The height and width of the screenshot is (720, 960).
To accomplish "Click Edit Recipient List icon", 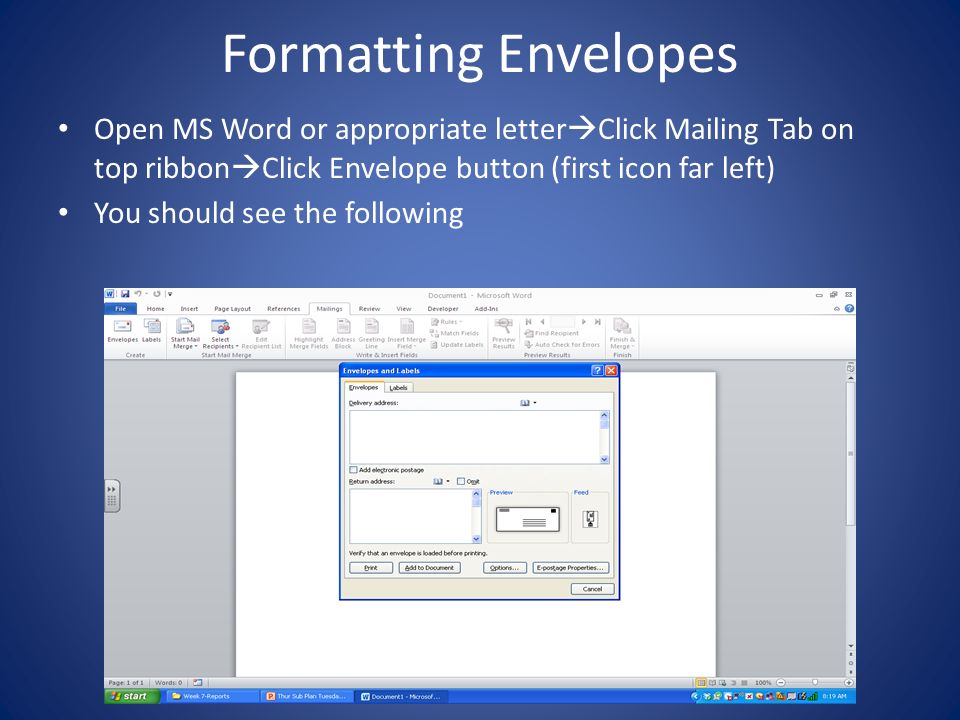I will (261, 334).
